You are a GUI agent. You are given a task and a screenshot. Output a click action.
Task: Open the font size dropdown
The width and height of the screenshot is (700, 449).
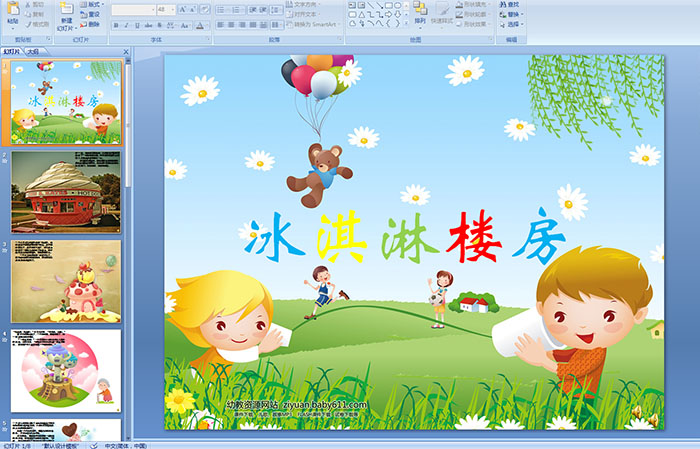point(174,9)
